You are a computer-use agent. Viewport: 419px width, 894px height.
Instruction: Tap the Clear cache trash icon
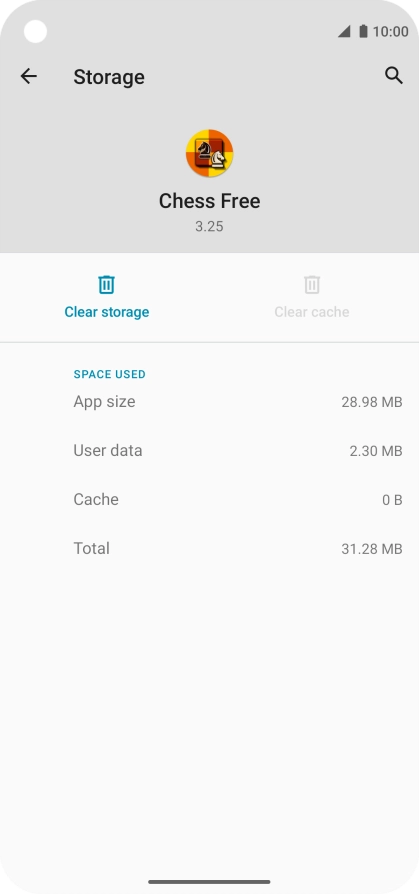(x=312, y=285)
